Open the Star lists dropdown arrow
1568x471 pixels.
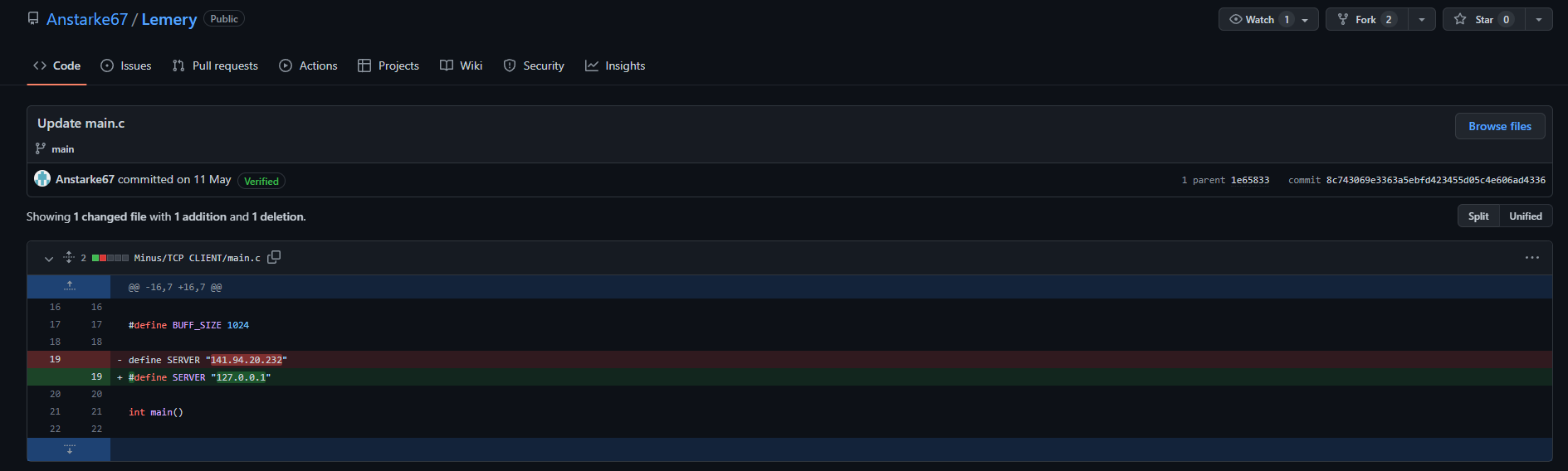(x=1538, y=19)
